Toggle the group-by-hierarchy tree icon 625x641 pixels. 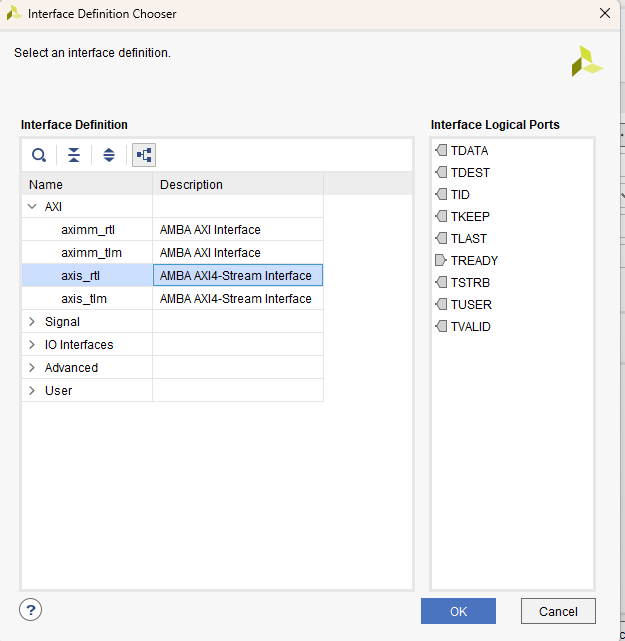(144, 155)
